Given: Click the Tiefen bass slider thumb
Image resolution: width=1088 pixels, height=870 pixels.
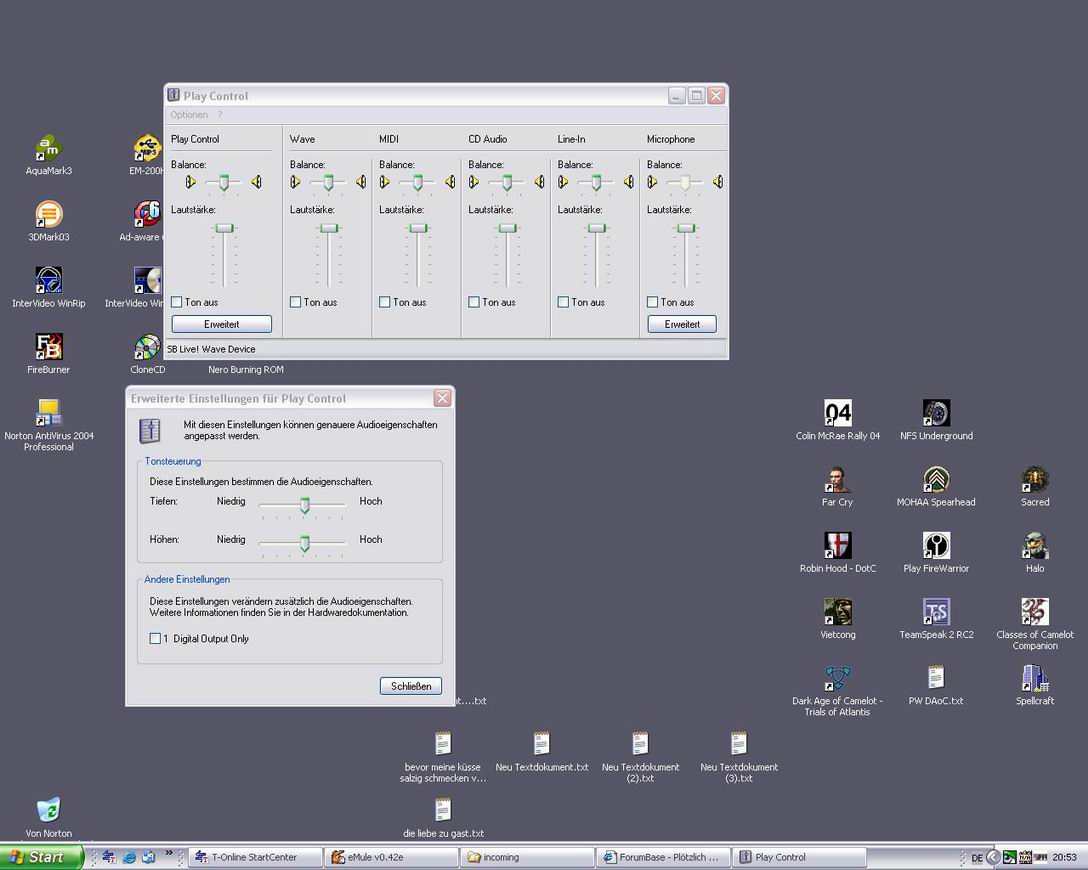Looking at the screenshot, I should click(x=304, y=504).
